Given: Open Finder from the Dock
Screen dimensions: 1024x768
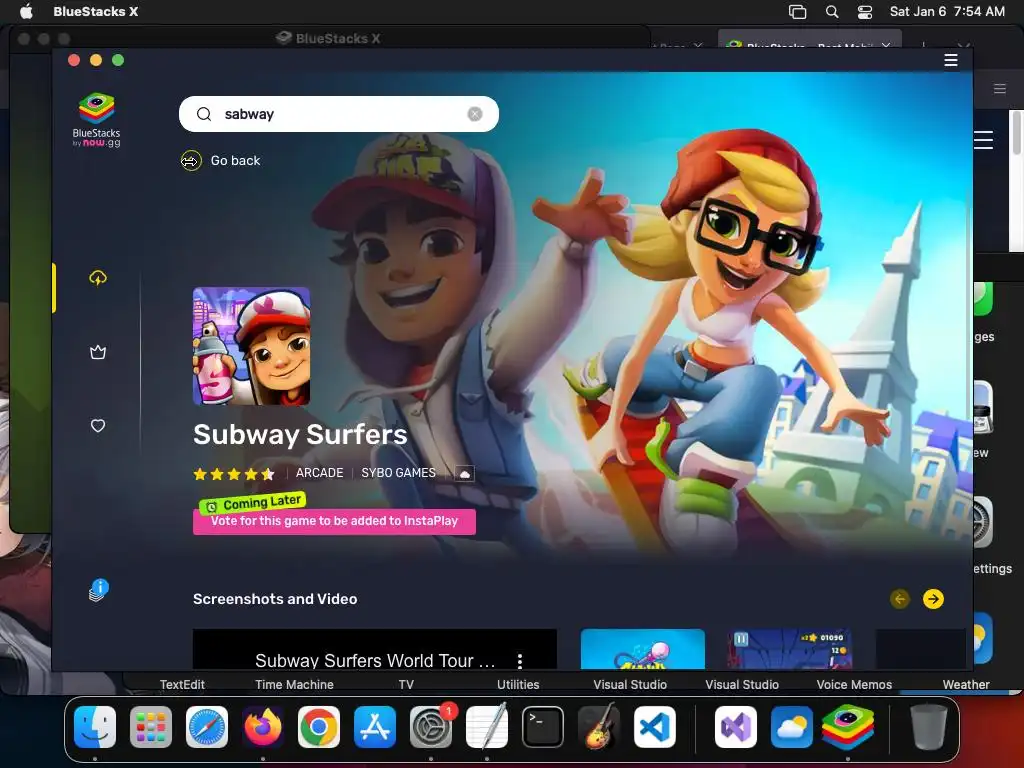Looking at the screenshot, I should (x=95, y=727).
